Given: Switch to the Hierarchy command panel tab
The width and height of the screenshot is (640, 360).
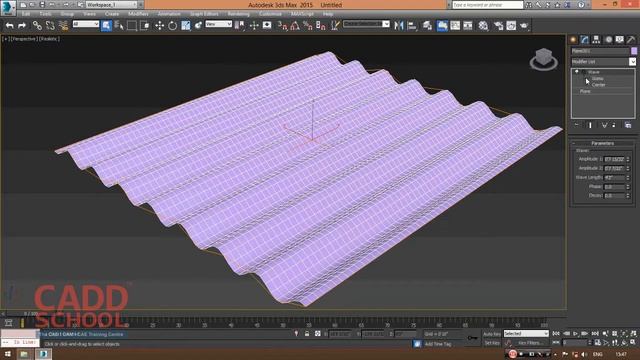Looking at the screenshot, I should pyautogui.click(x=596, y=40).
